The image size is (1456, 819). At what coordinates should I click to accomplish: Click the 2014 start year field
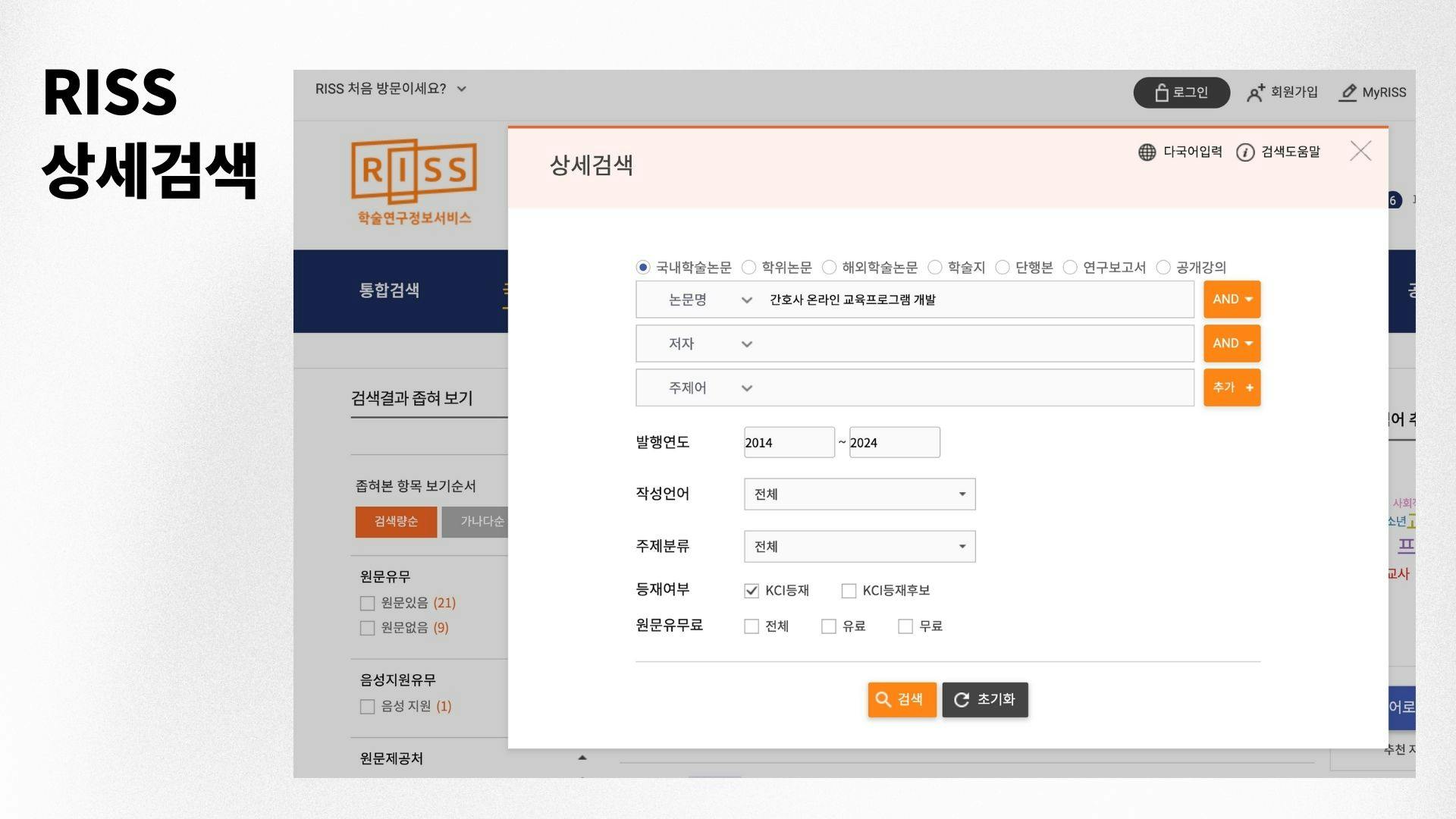click(789, 443)
